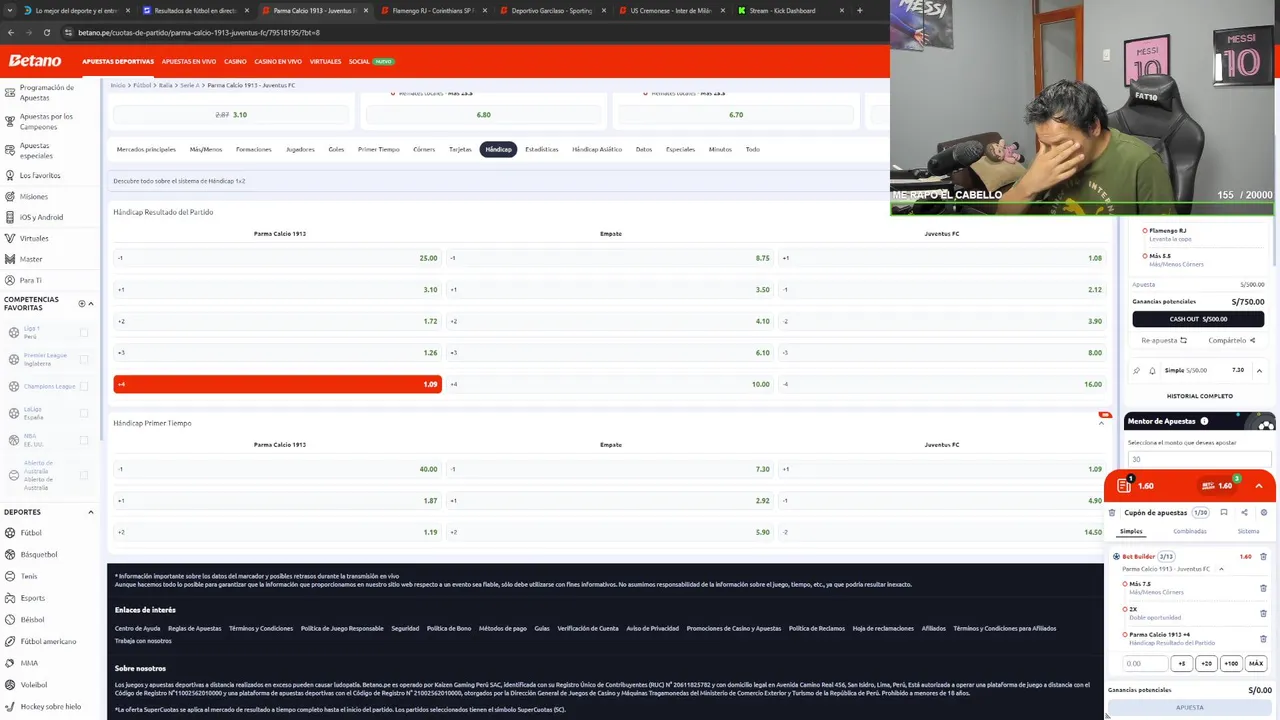Viewport: 1280px width, 720px height.
Task: Add +20 to stake
Action: click(x=1206, y=663)
